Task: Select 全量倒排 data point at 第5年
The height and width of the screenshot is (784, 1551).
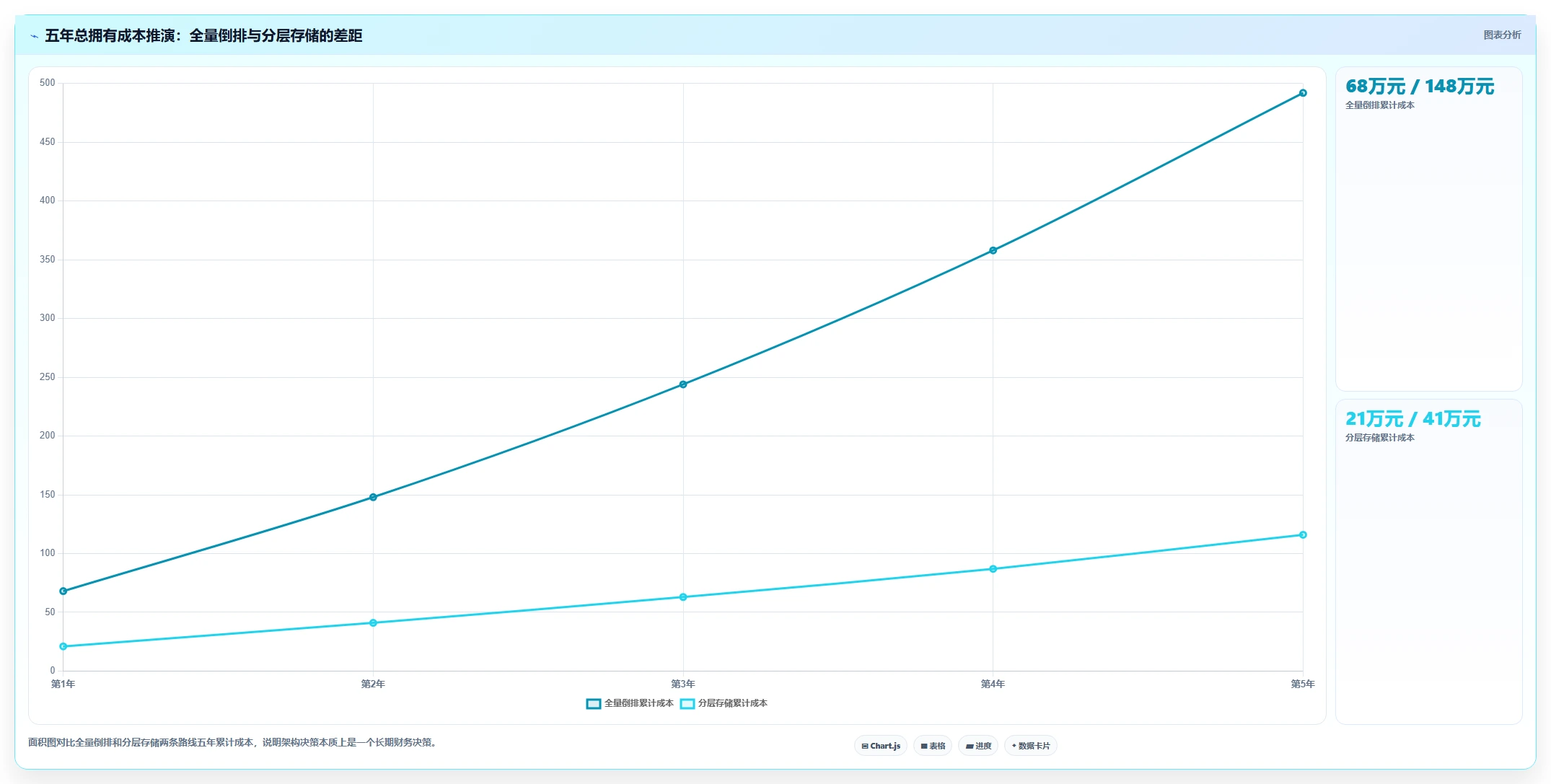Action: click(1303, 93)
